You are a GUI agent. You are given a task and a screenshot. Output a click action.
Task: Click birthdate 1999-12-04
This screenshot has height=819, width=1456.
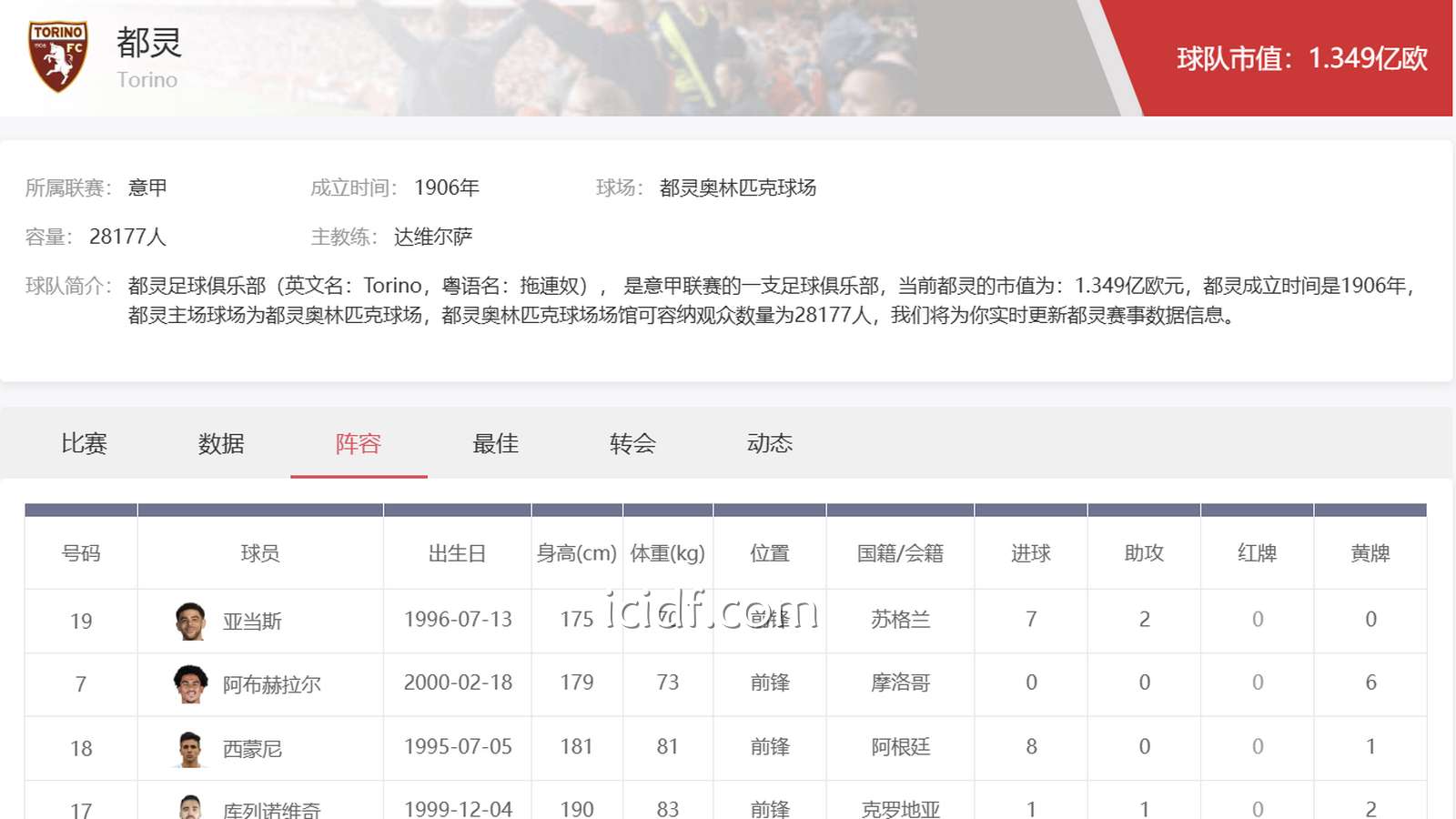point(458,809)
